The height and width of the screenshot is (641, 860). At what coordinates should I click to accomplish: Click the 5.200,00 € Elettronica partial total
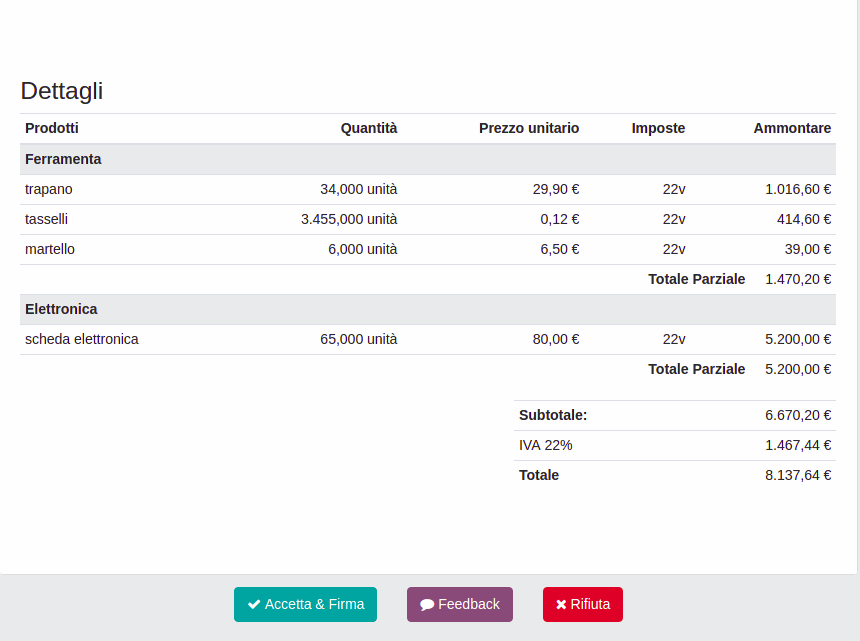[798, 369]
